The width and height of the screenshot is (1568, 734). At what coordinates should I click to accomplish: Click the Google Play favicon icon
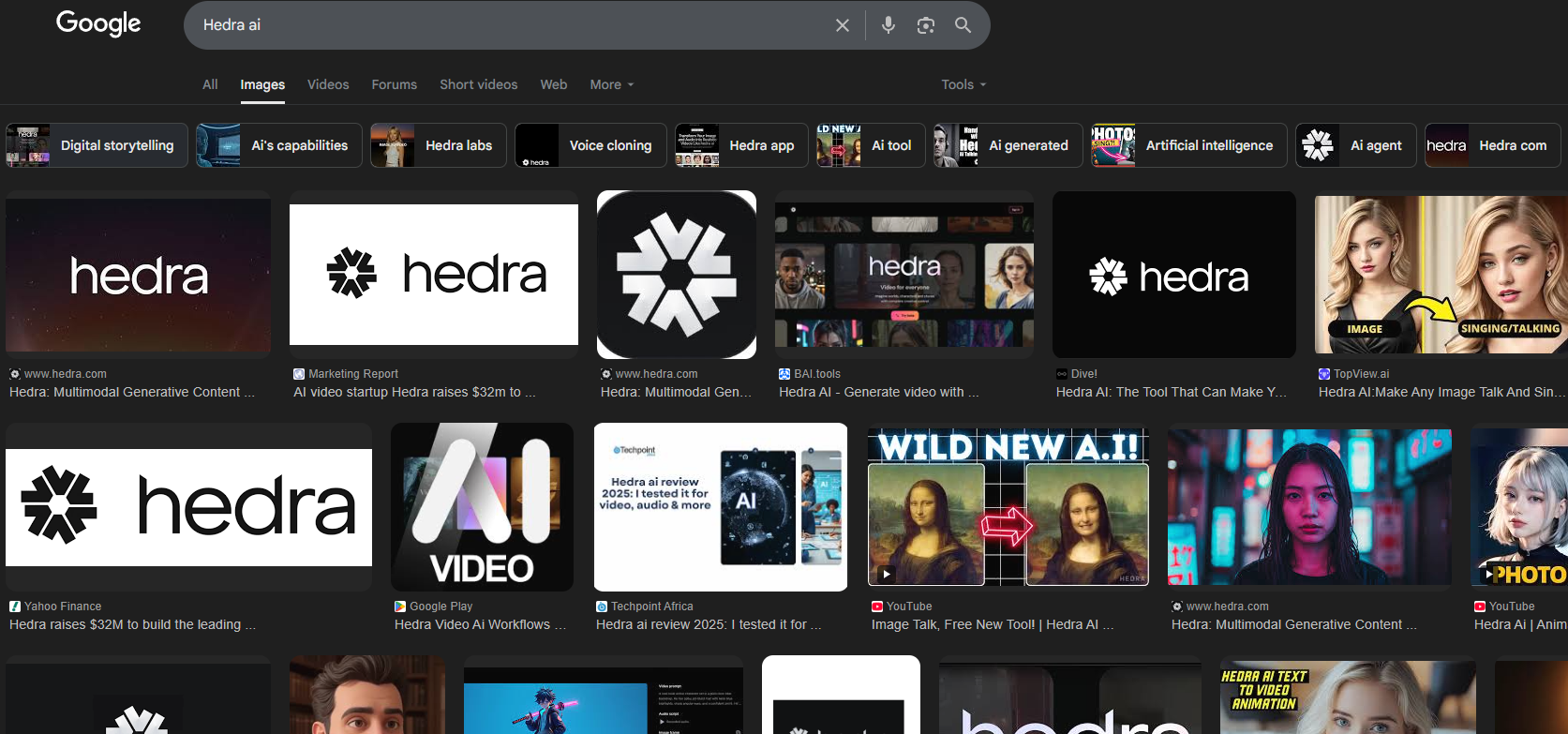[400, 607]
